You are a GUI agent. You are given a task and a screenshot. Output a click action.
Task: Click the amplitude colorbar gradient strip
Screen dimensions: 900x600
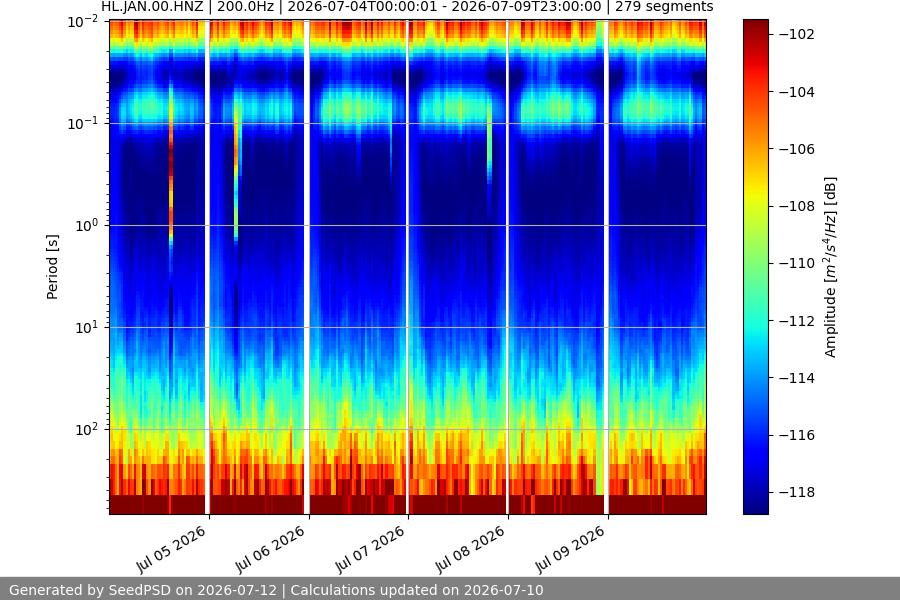pos(756,267)
